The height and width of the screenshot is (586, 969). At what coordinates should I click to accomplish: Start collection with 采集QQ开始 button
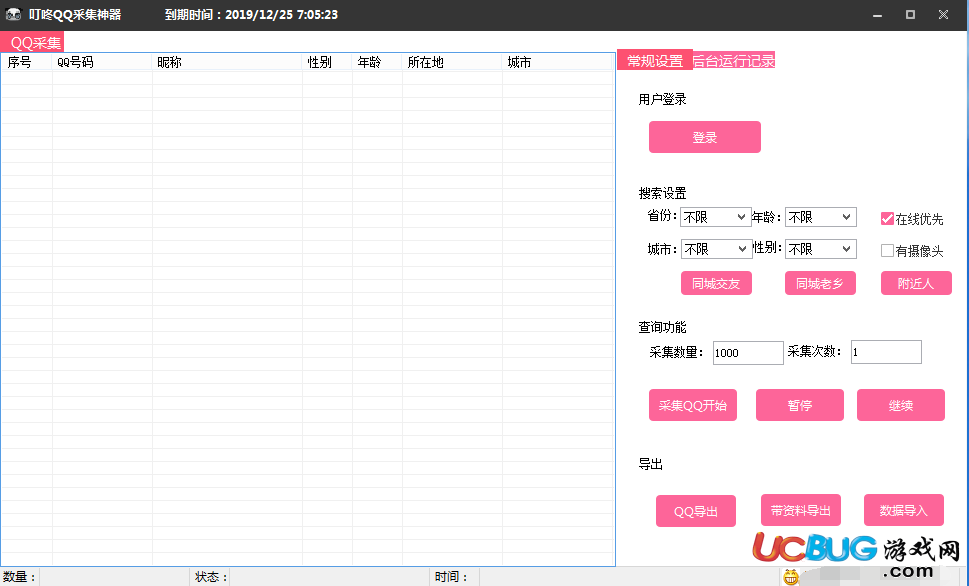[x=693, y=405]
